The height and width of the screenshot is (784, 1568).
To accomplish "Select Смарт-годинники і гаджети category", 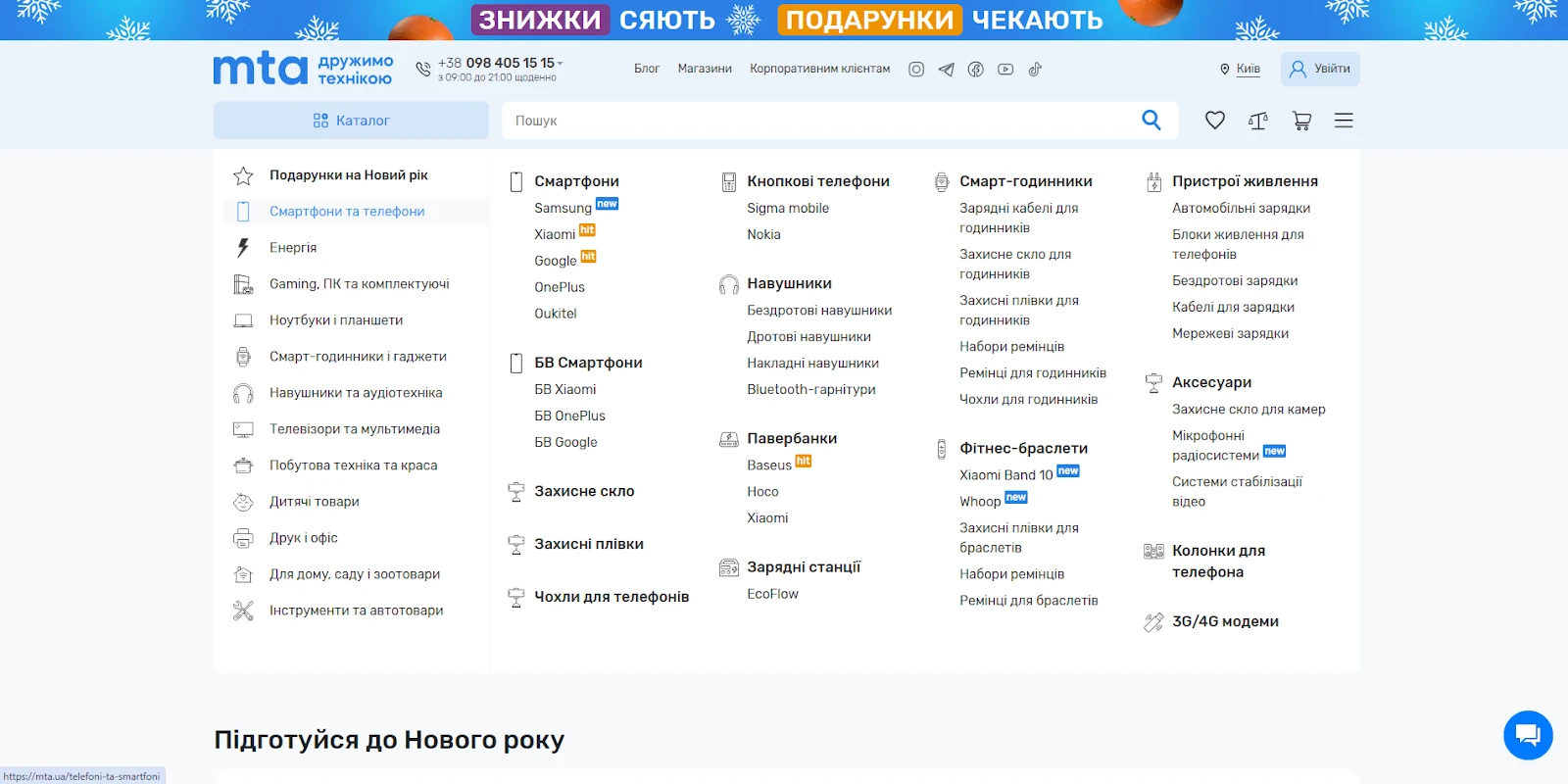I will 356,357.
